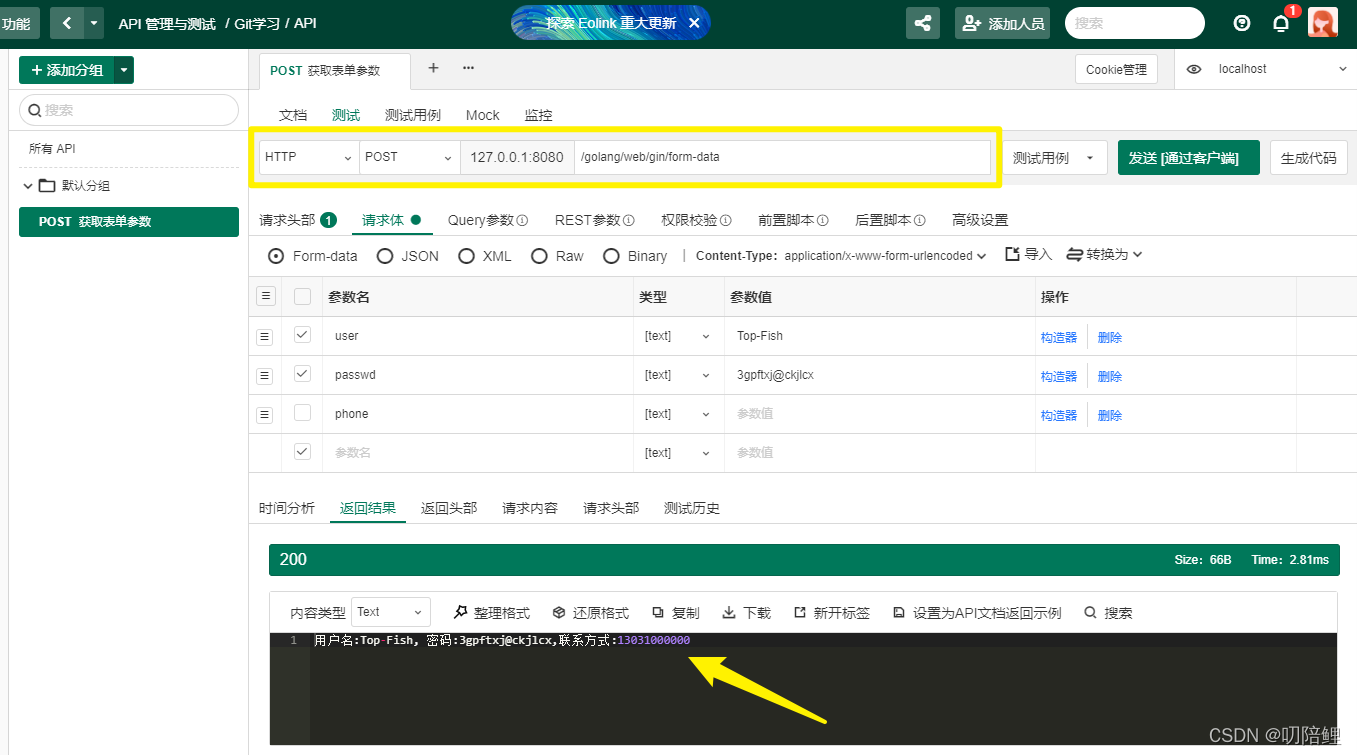Toggle the eye icon beside localhost
This screenshot has width=1357, height=755.
[1193, 69]
